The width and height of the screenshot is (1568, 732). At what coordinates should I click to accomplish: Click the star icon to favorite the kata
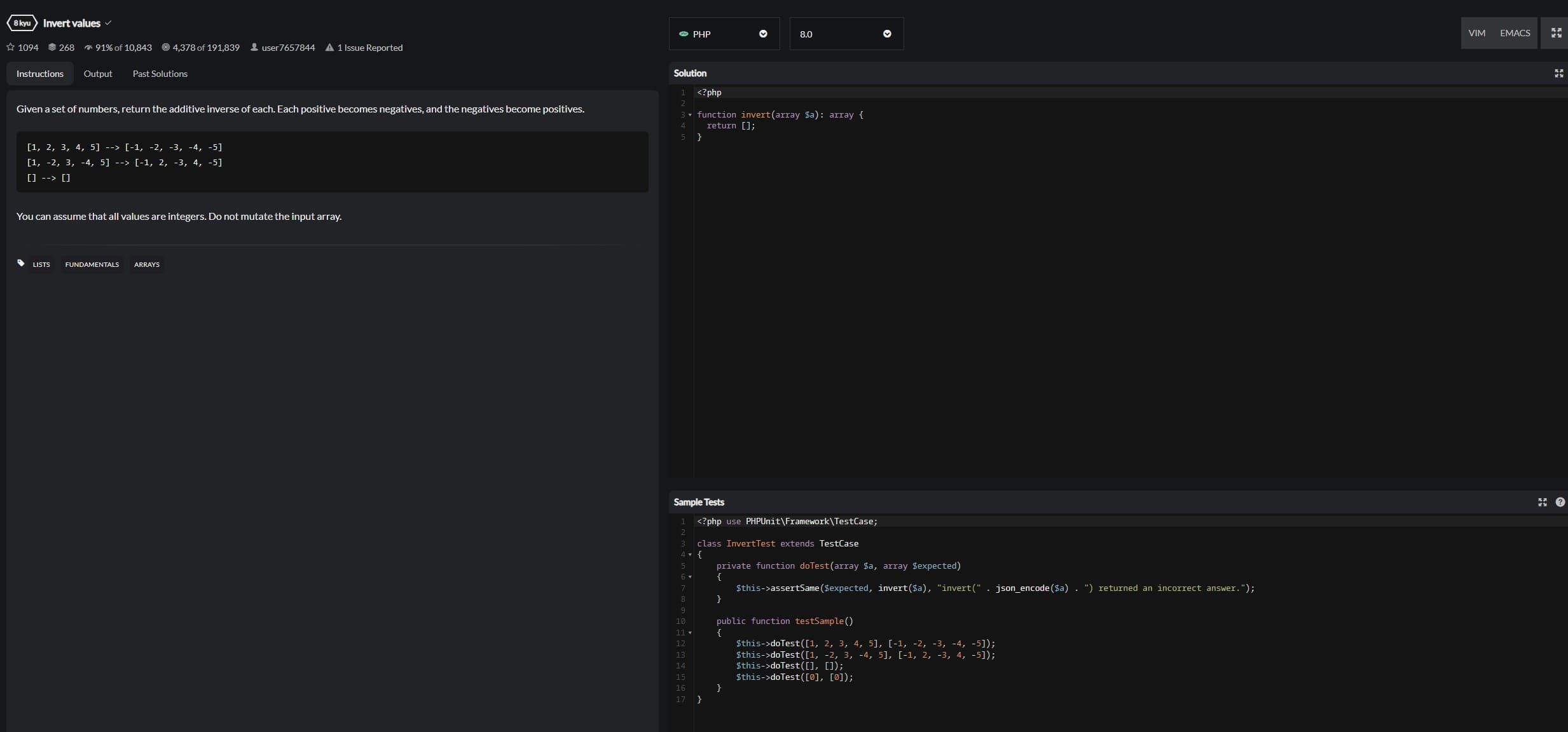click(10, 47)
